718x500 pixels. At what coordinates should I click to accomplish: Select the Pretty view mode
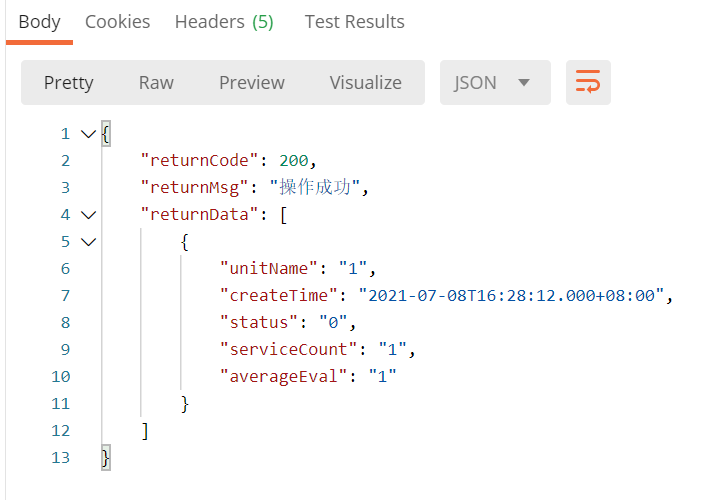tap(69, 83)
